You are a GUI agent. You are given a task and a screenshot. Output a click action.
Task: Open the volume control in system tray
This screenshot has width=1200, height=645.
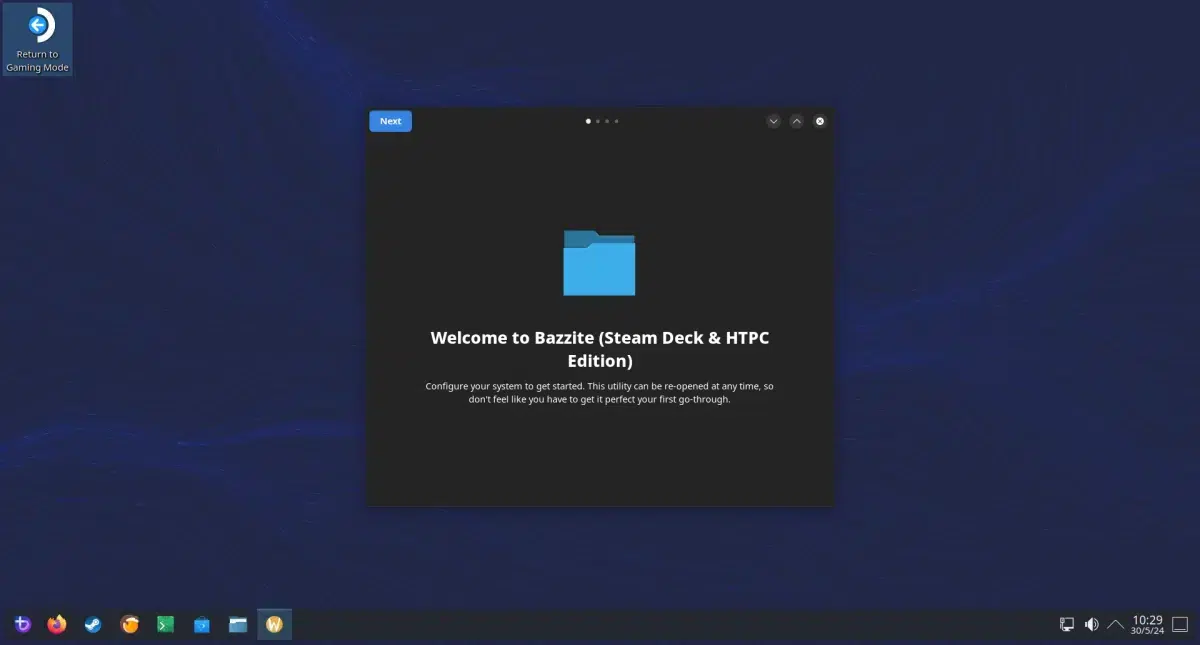click(x=1091, y=623)
